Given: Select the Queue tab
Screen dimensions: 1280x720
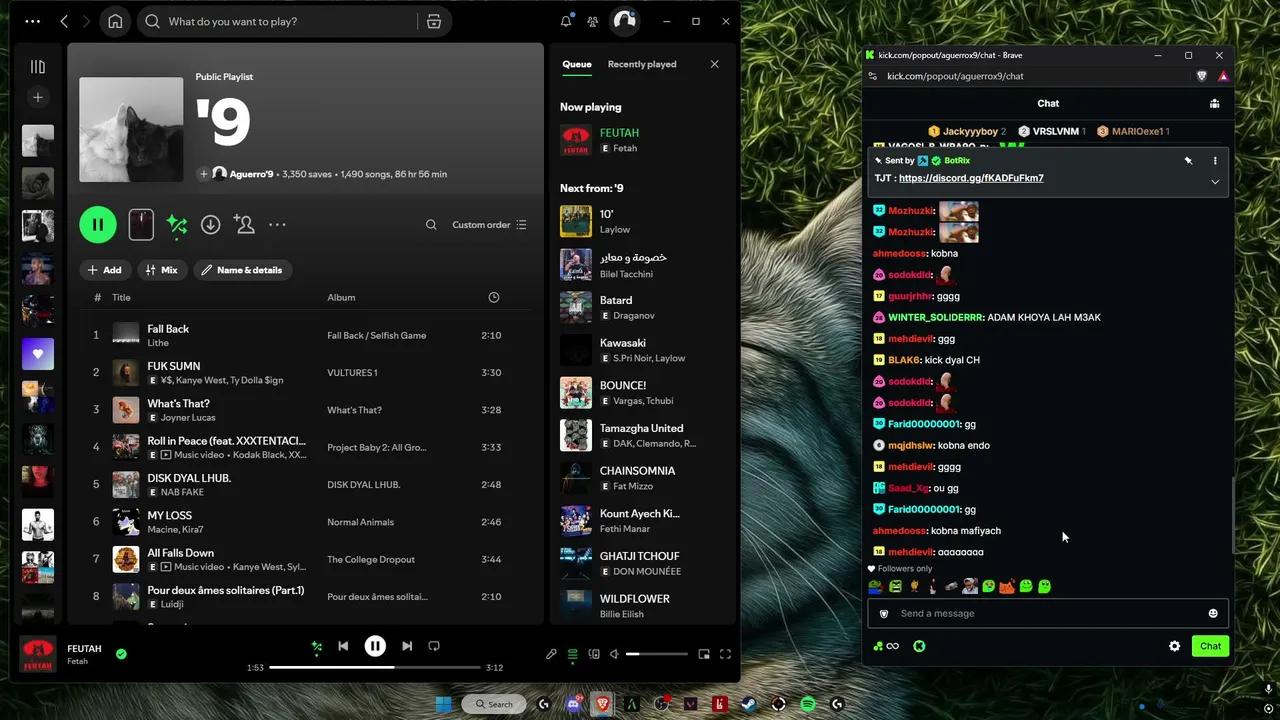Looking at the screenshot, I should [577, 64].
